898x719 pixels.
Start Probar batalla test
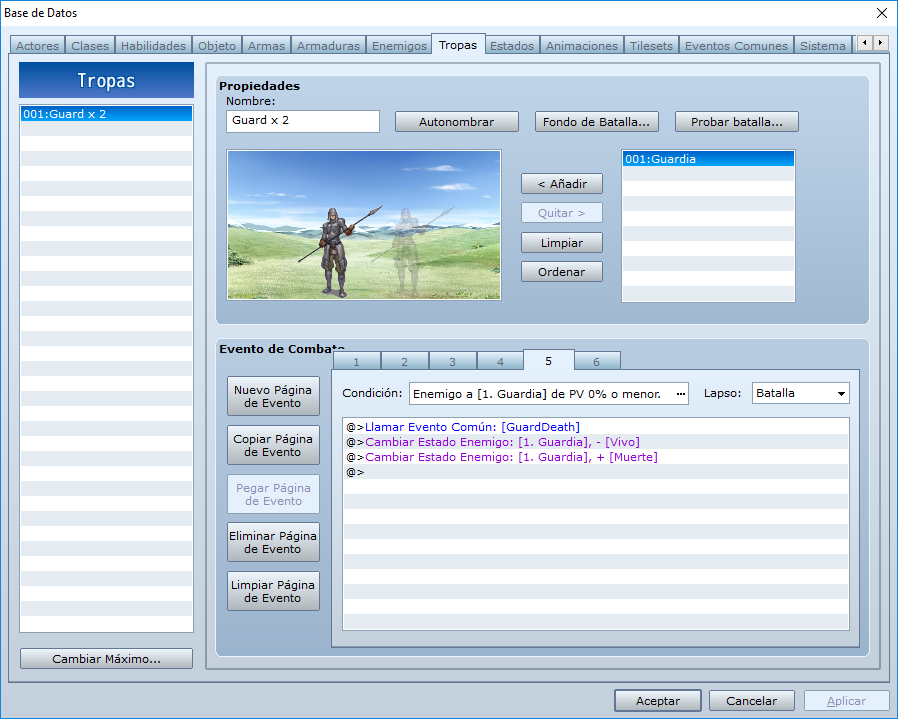(736, 122)
